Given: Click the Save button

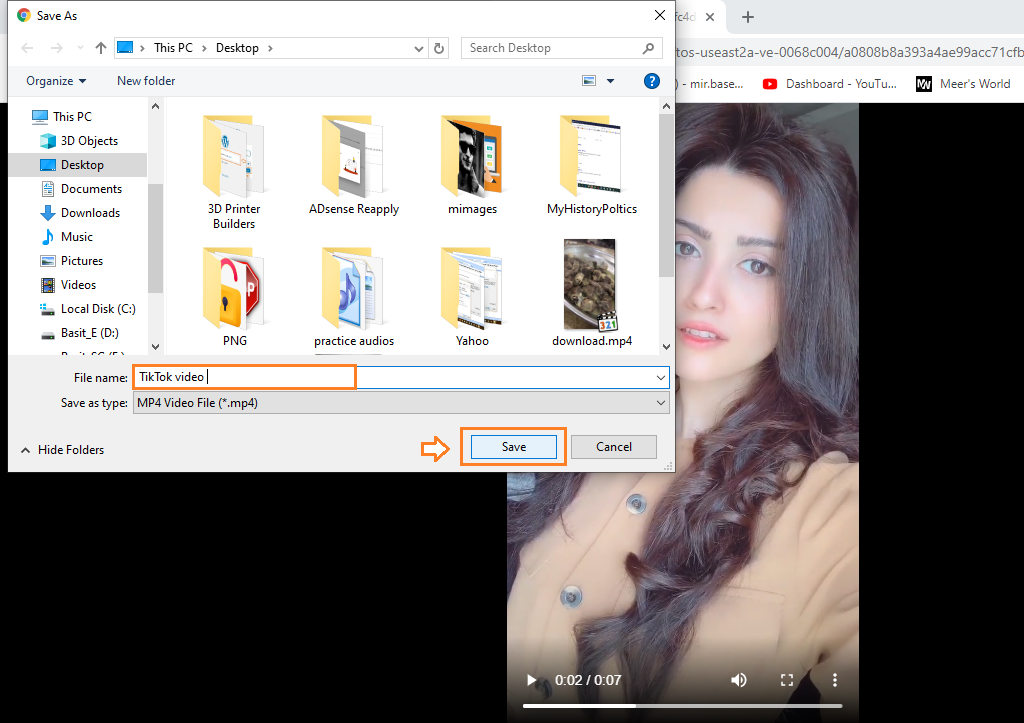Looking at the screenshot, I should pos(513,447).
